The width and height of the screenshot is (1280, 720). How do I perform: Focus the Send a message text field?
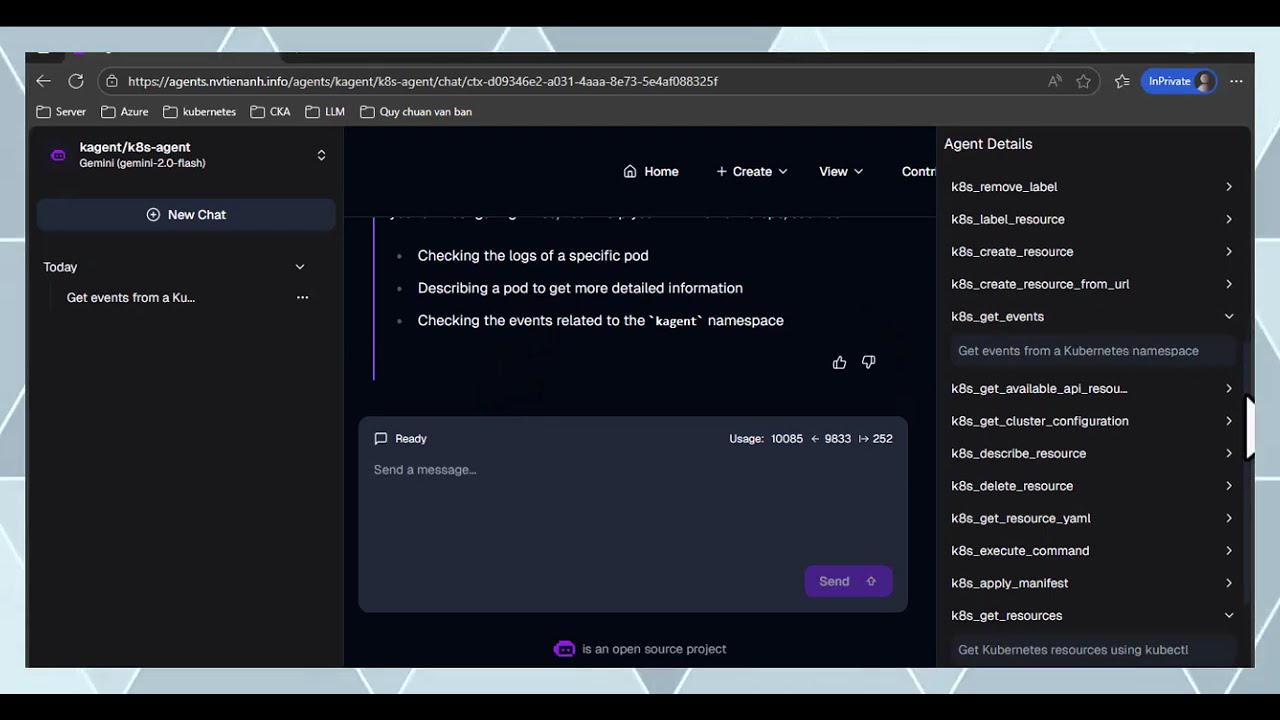633,510
